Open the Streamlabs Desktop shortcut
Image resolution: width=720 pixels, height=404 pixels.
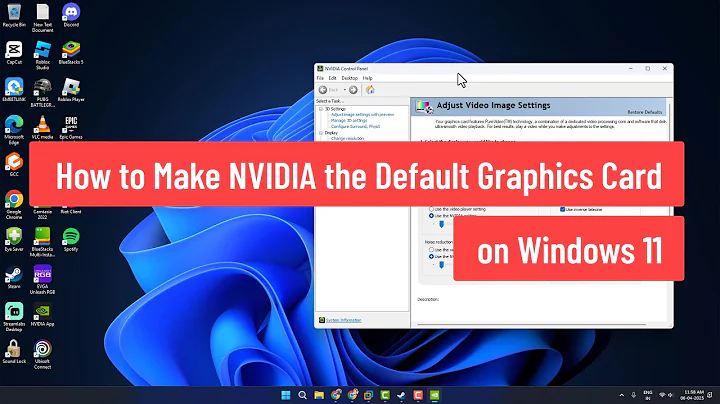coord(14,317)
